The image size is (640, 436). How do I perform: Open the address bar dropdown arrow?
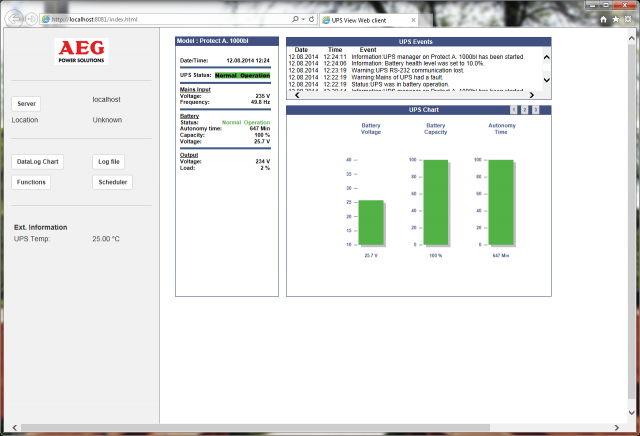pos(303,19)
